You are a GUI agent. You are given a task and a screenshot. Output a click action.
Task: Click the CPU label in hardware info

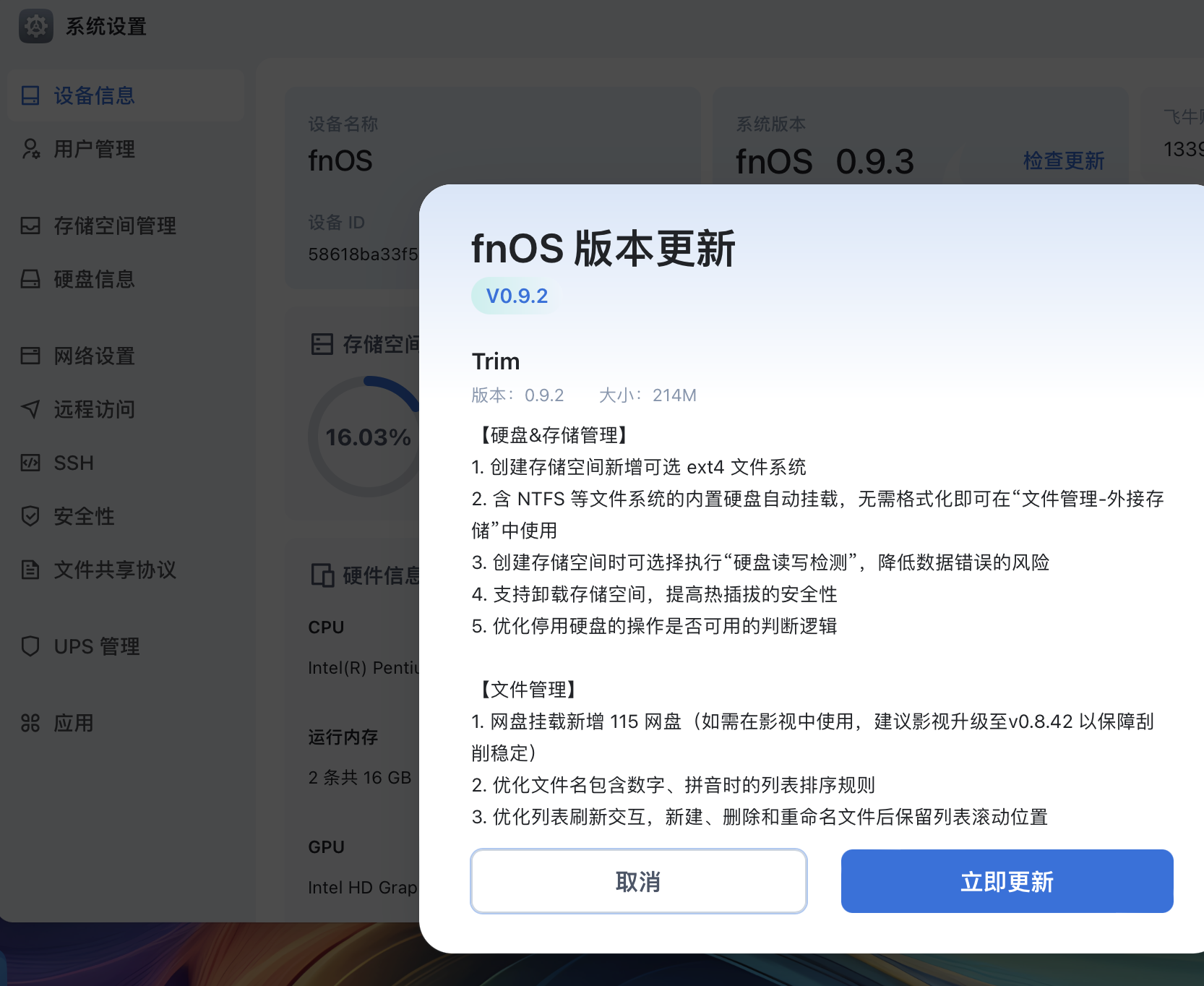(x=326, y=627)
